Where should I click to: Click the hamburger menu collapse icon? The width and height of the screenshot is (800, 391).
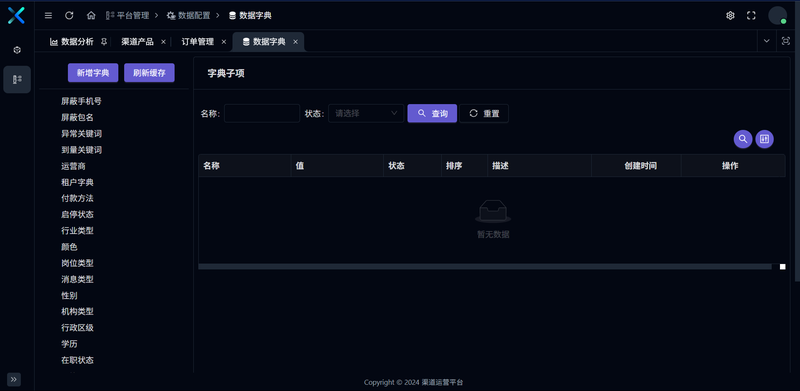point(48,15)
